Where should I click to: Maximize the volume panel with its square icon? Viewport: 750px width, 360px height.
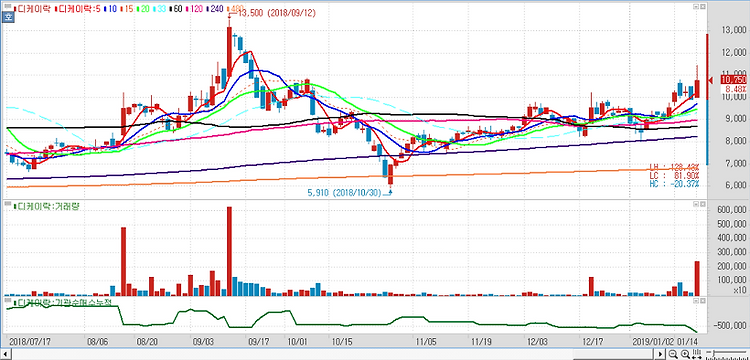click(x=703, y=204)
